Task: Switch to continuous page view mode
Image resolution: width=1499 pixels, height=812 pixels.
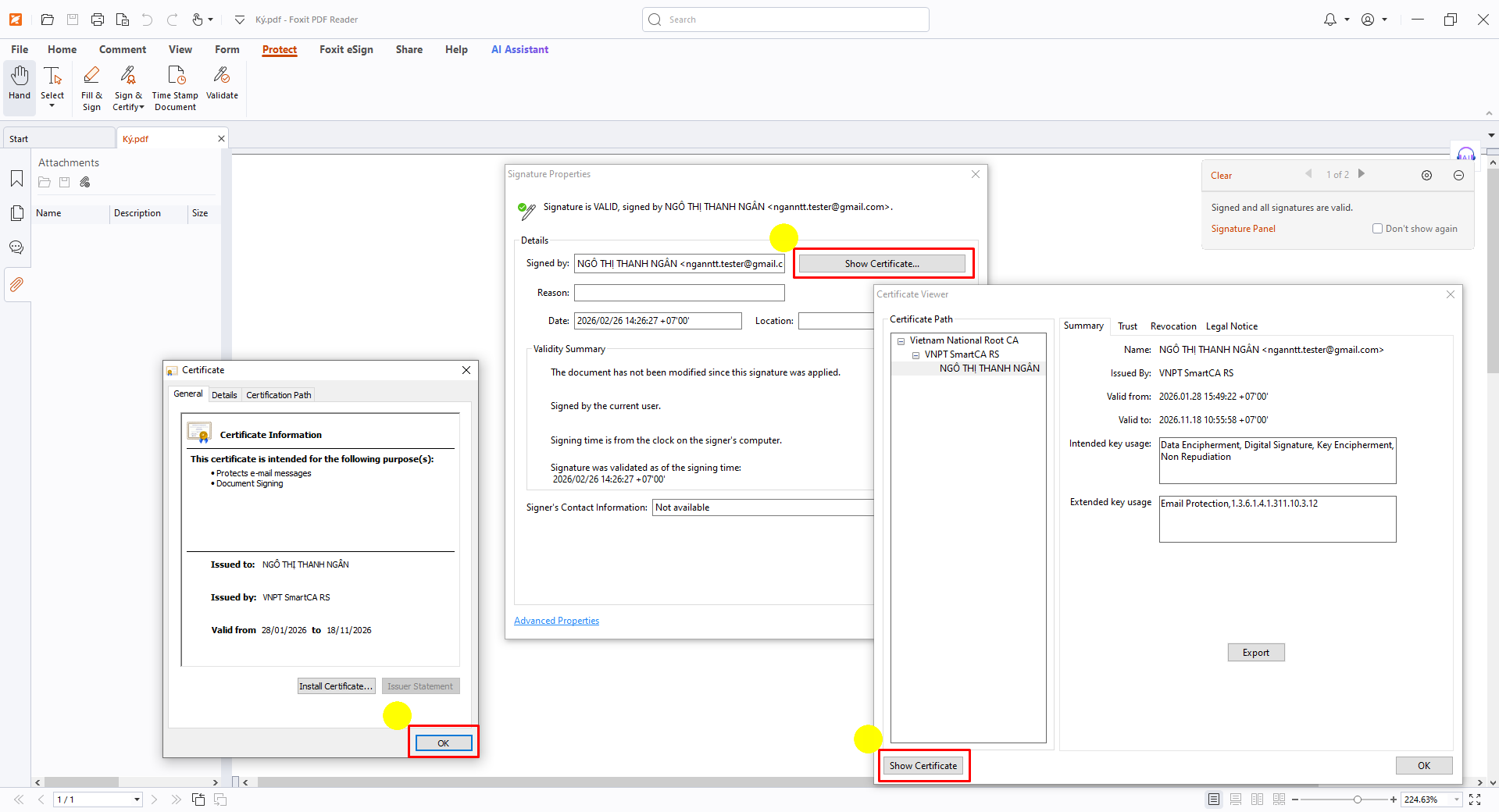Action: tap(1236, 800)
